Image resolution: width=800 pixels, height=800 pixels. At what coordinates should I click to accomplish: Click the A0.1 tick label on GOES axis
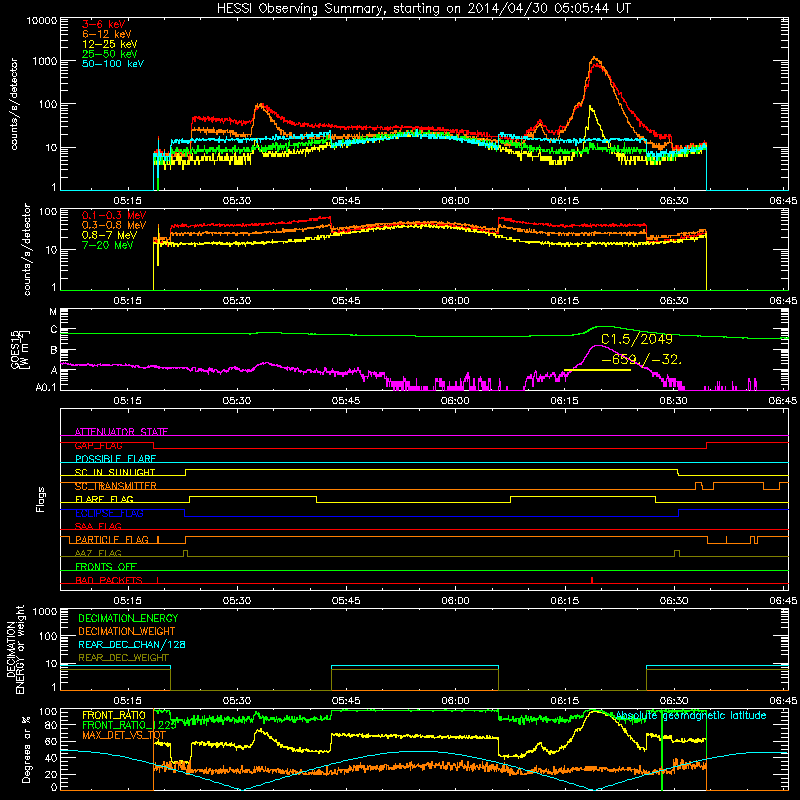coord(45,387)
